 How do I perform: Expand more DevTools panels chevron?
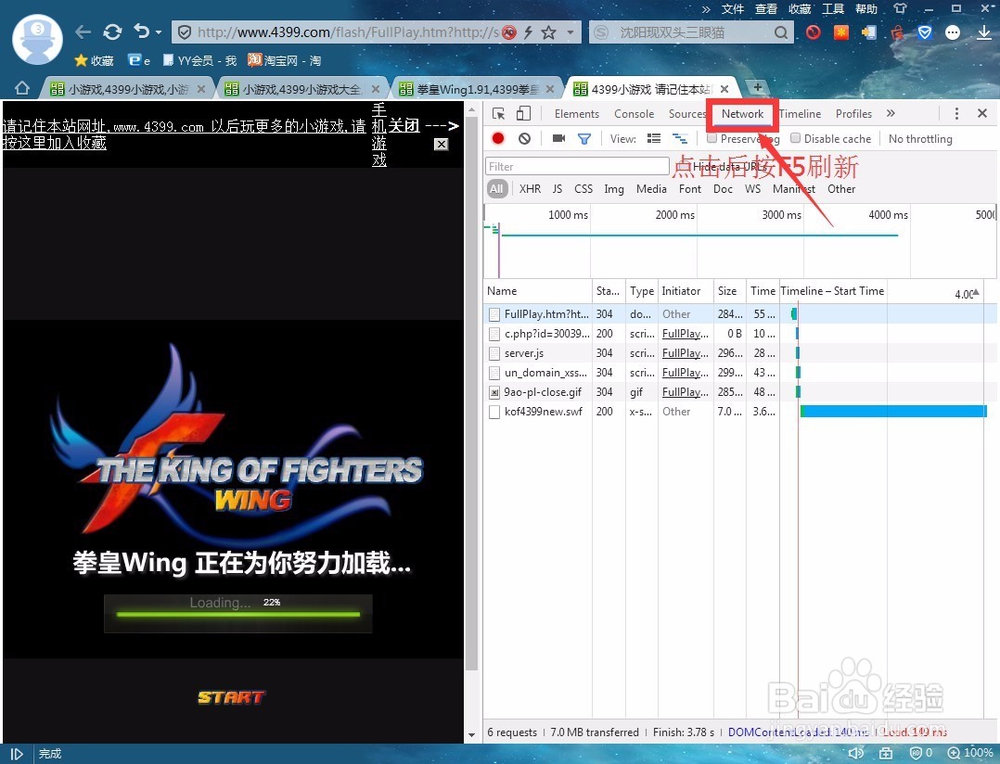(890, 114)
